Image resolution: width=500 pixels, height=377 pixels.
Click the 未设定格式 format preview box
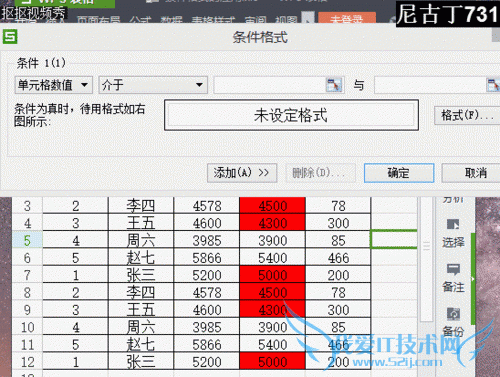click(291, 115)
